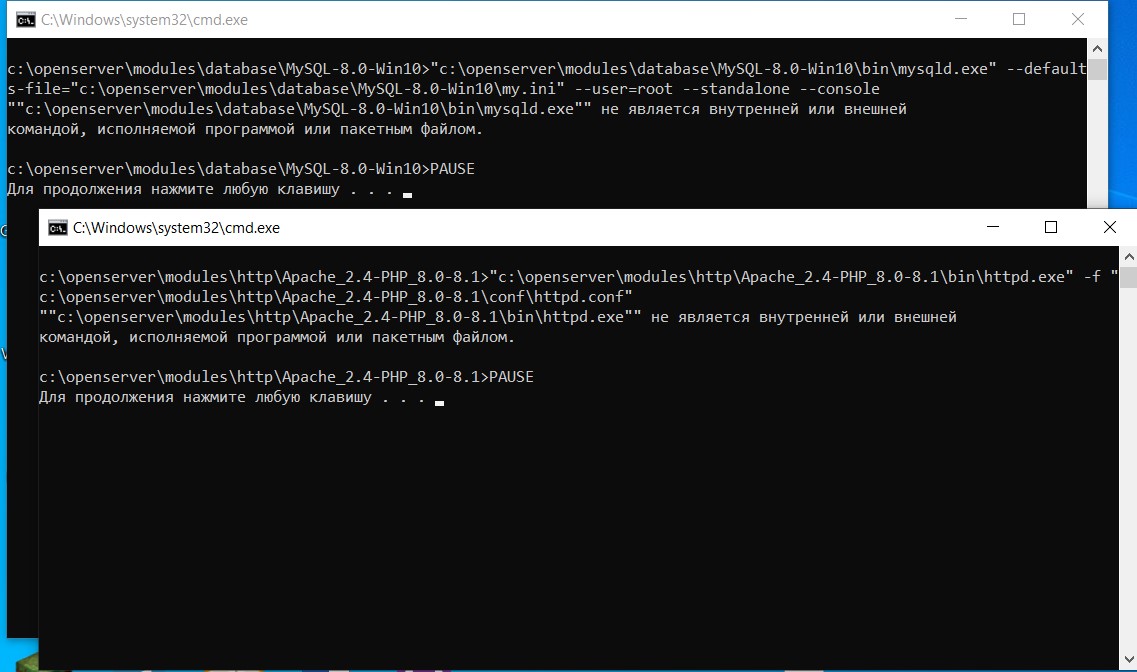Screen dimensions: 1137x672
Task: Click scrollbar thumb in Apache console
Action: (1128, 277)
